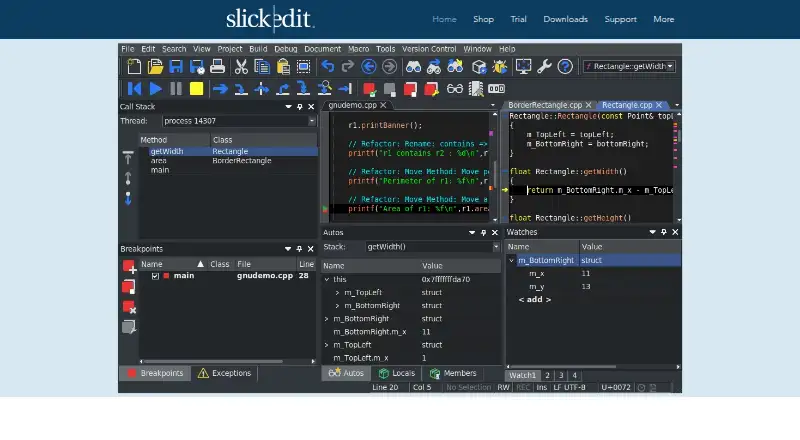Click the debug Restart icon
800x440 pixels.
(134, 89)
